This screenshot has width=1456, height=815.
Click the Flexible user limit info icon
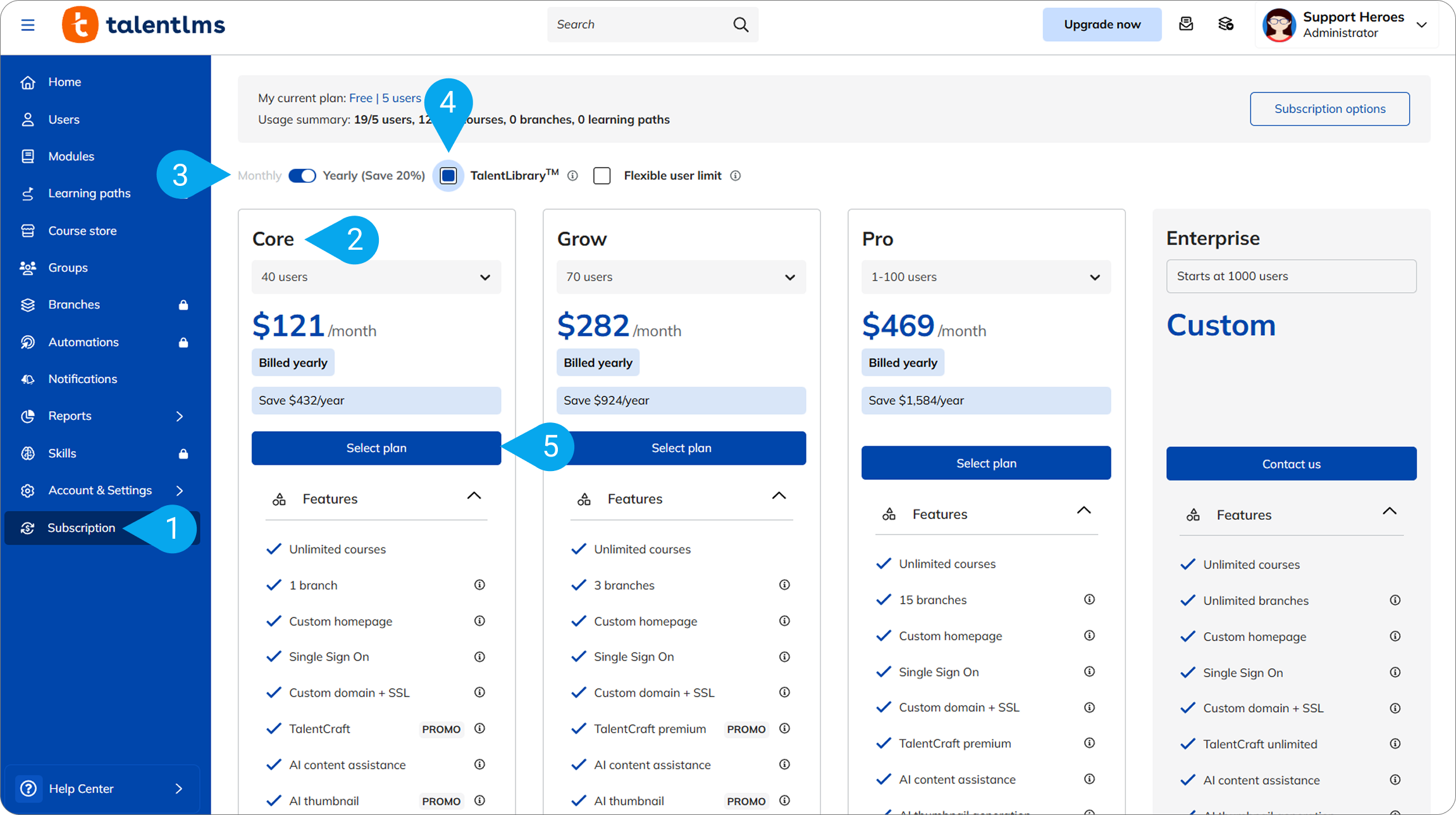coord(735,176)
